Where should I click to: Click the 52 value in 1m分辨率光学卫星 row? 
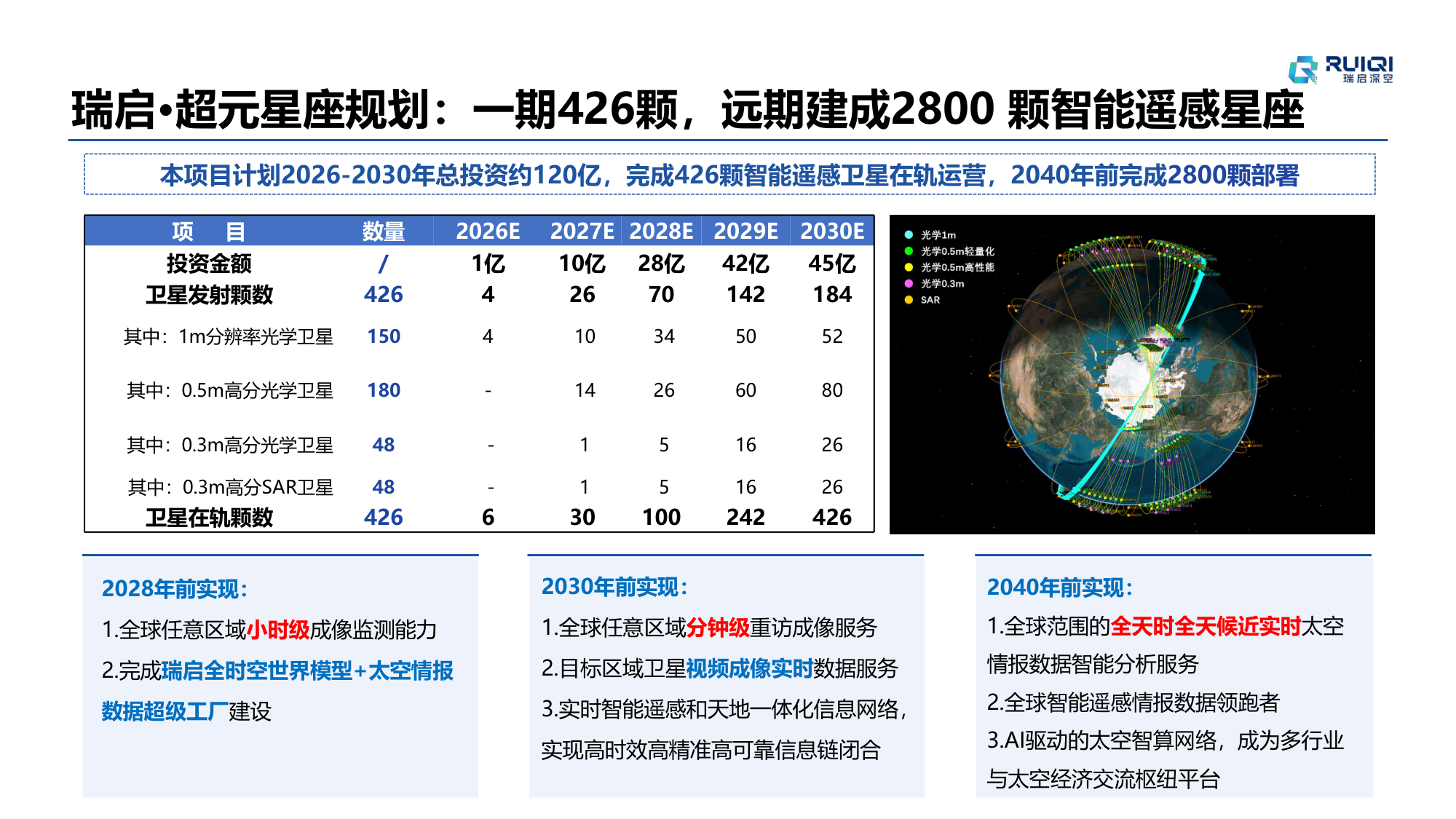pos(832,336)
